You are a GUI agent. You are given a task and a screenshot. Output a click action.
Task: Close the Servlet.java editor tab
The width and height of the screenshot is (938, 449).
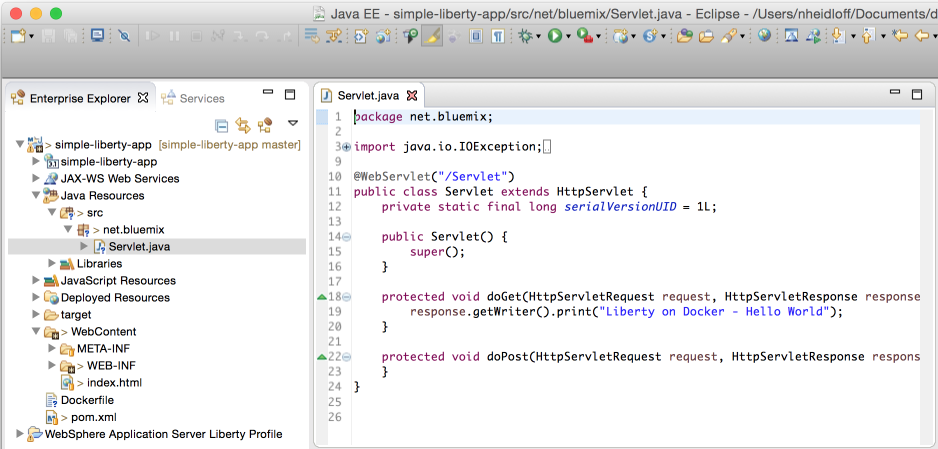(412, 96)
